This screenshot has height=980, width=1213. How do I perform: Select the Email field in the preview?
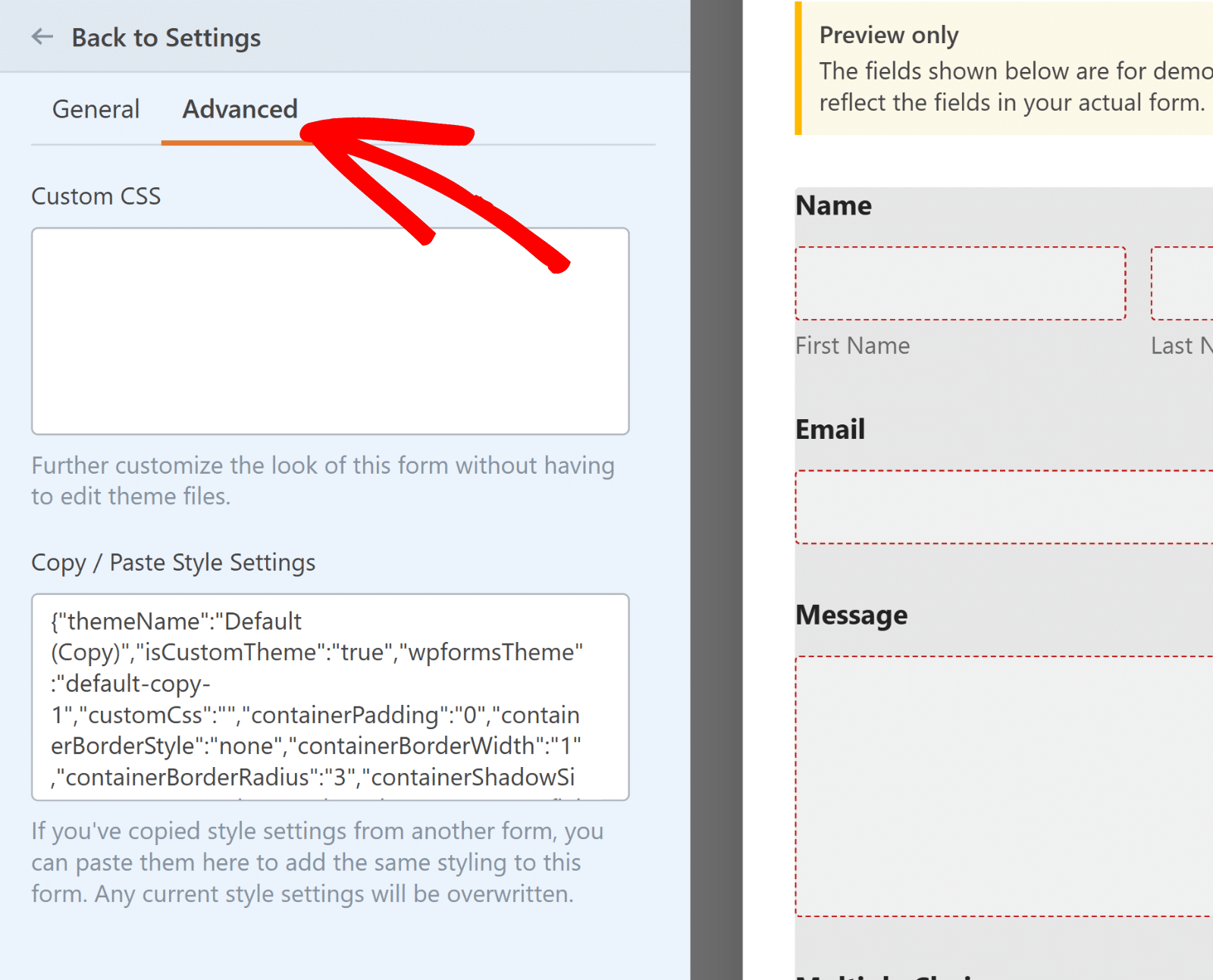(1001, 506)
